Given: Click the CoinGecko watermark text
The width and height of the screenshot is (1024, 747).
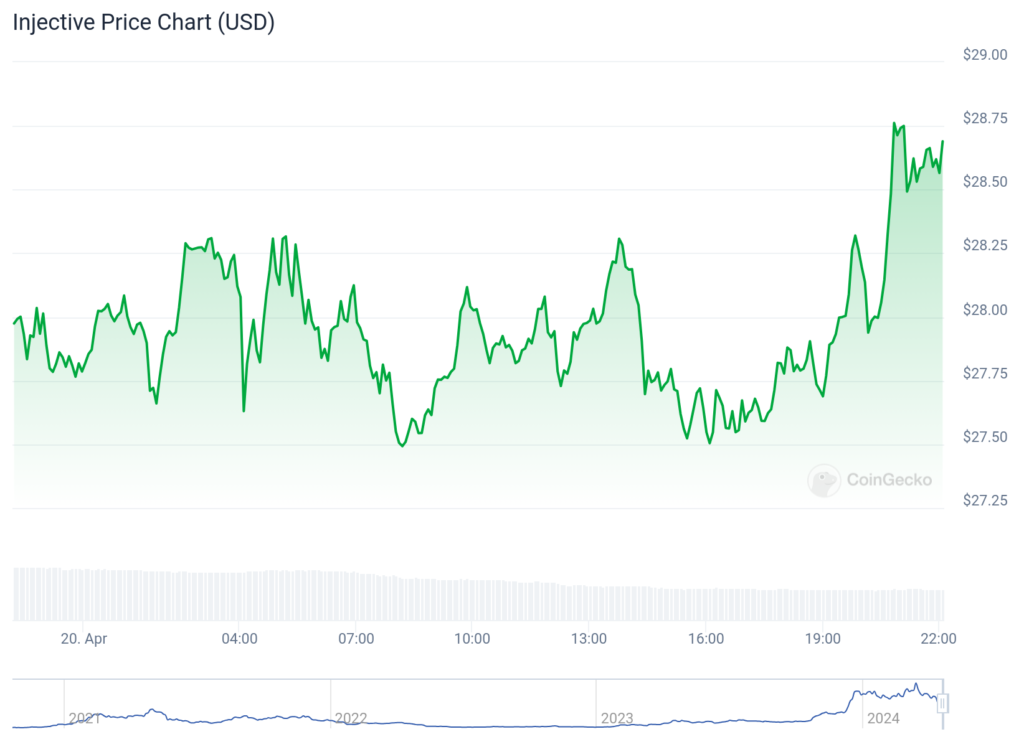Looking at the screenshot, I should [889, 480].
